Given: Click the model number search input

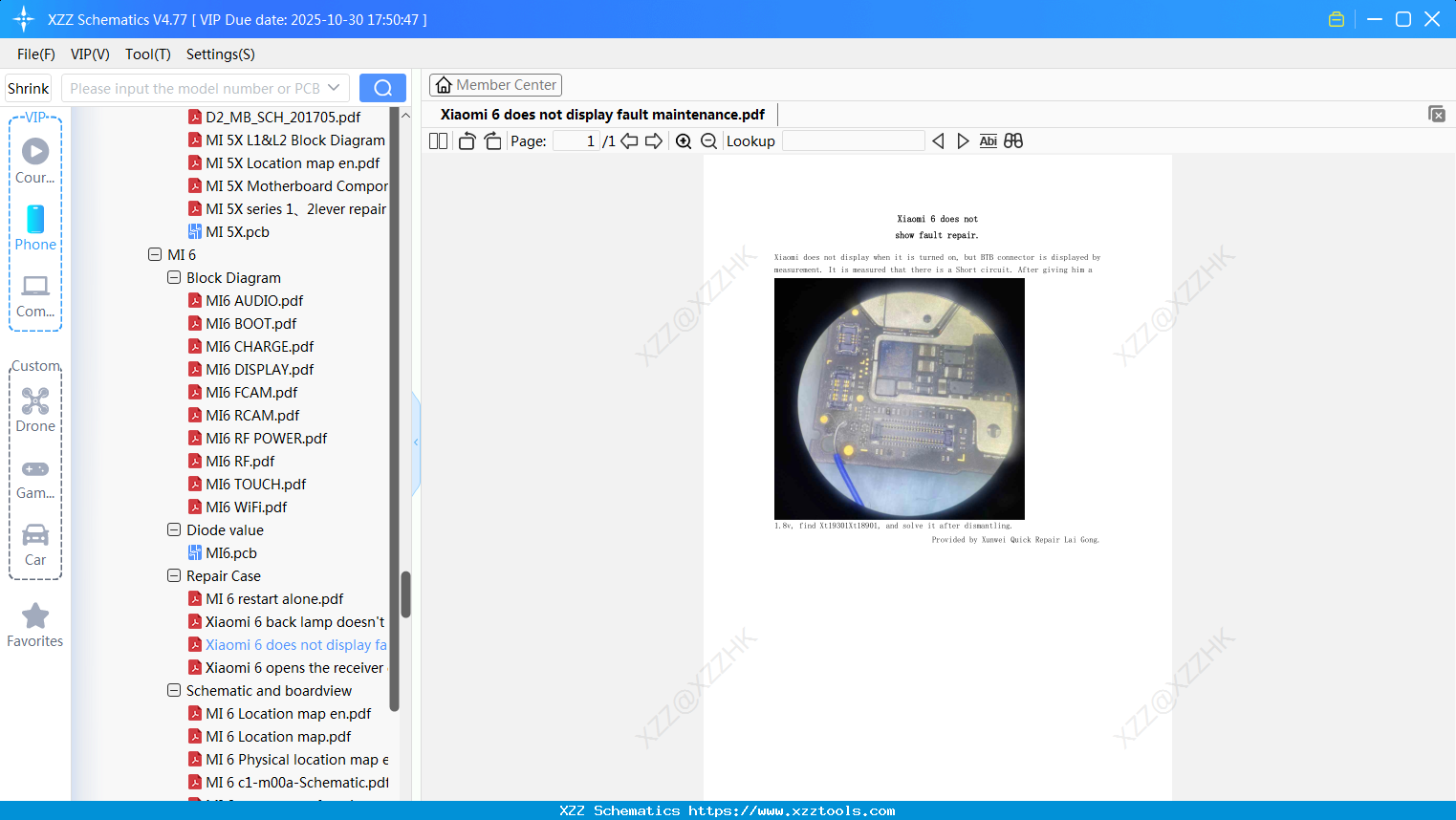Looking at the screenshot, I should 195,88.
